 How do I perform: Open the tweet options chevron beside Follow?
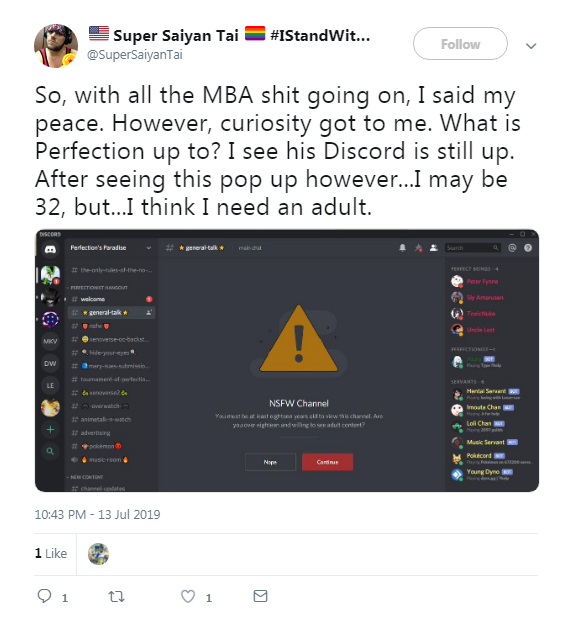531,46
